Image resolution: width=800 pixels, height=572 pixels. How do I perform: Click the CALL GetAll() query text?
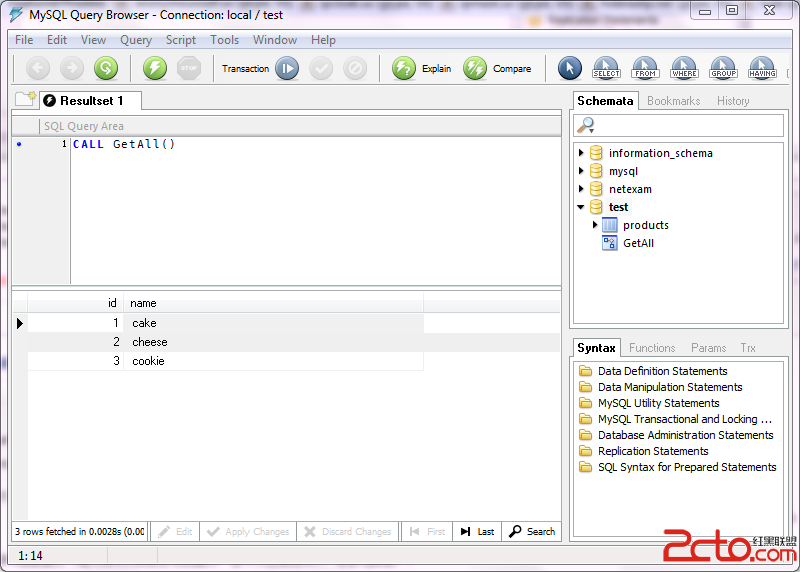pyautogui.click(x=124, y=144)
